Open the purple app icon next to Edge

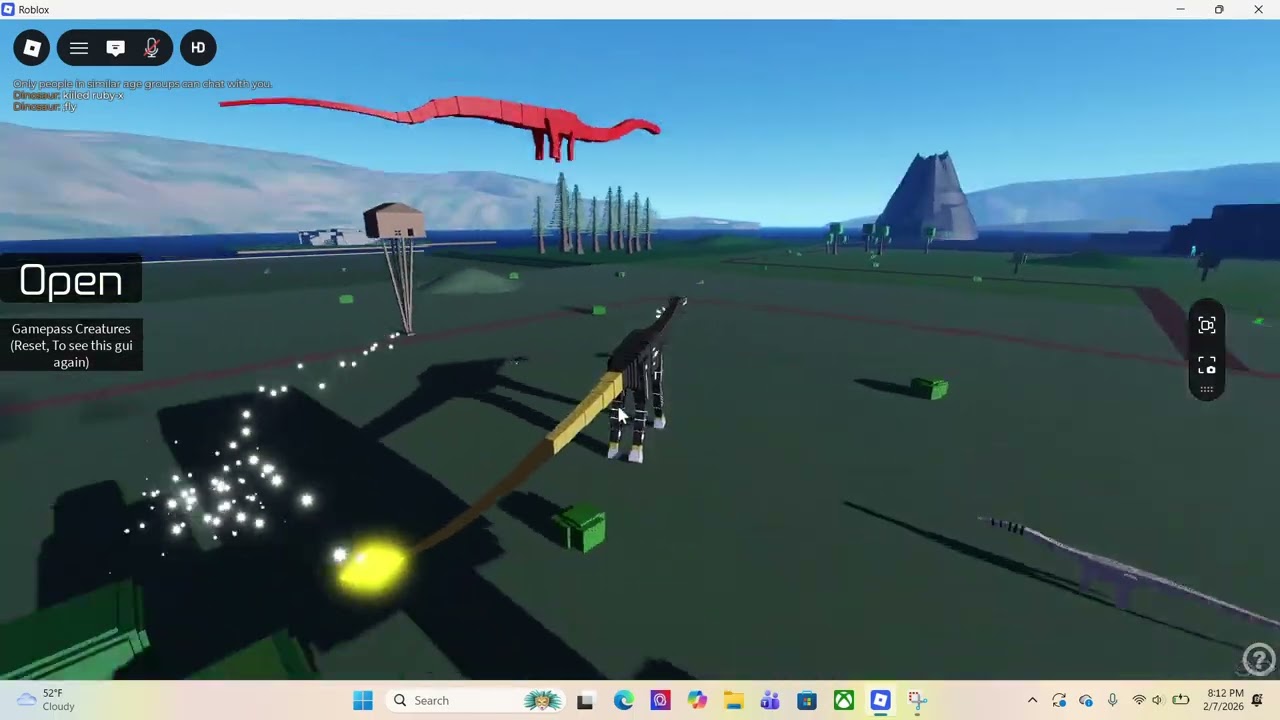pos(660,701)
